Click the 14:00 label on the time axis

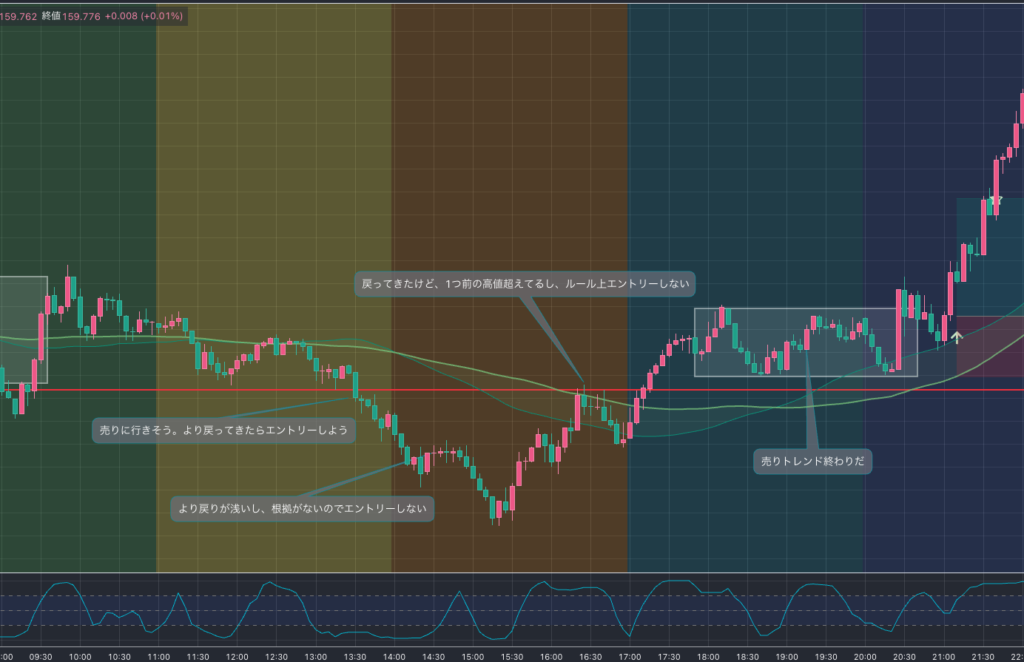(x=393, y=656)
